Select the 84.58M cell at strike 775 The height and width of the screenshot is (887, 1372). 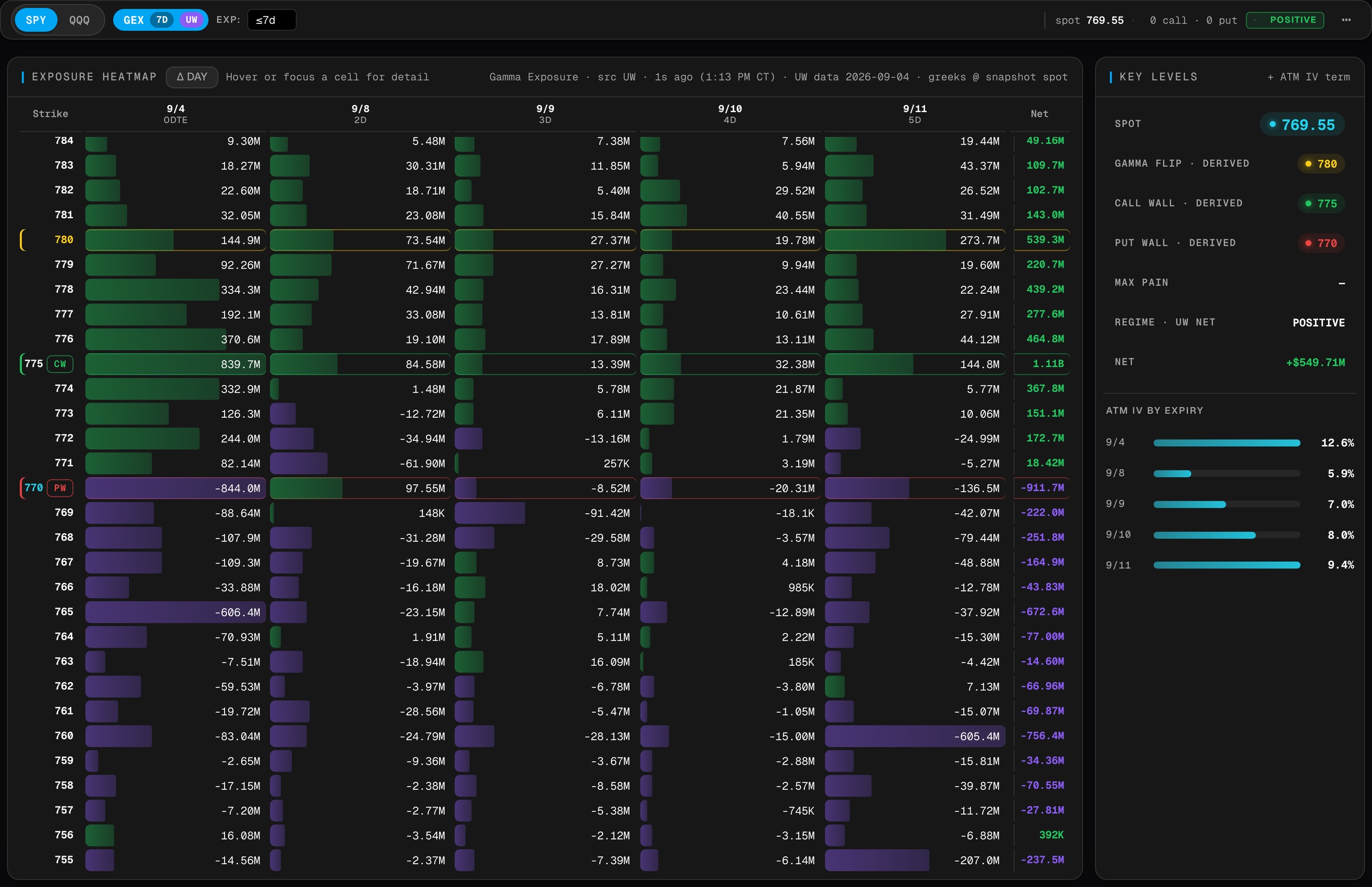pos(361,365)
